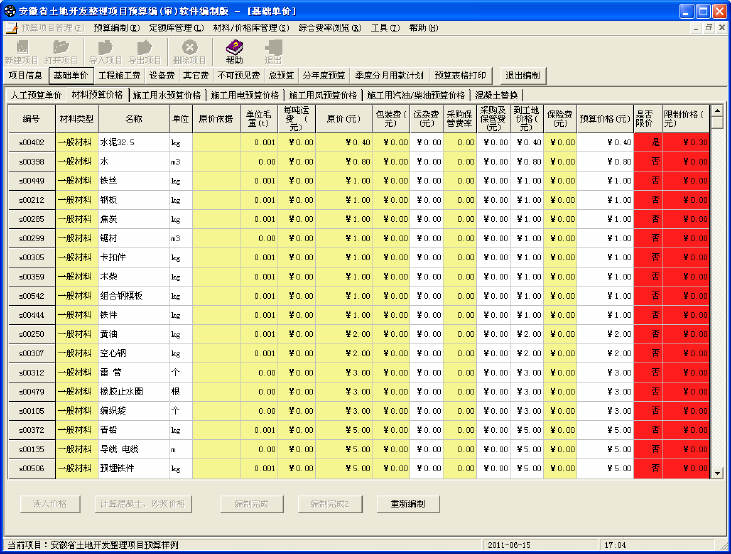Image resolution: width=731 pixels, height=554 pixels.
Task: Switch to the 工程施工费 section
Action: pos(119,75)
